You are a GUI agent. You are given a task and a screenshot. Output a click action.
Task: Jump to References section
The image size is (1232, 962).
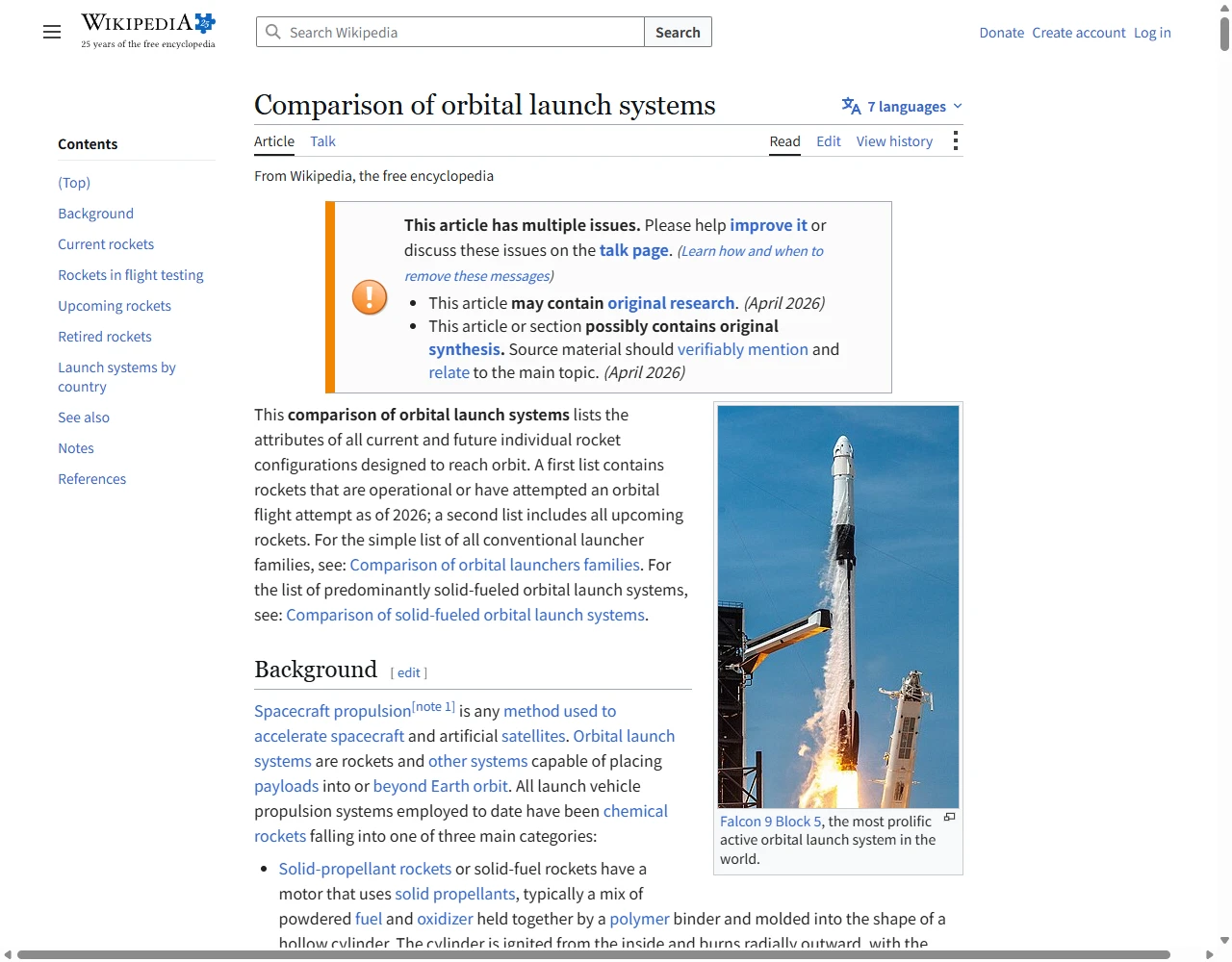pos(92,479)
